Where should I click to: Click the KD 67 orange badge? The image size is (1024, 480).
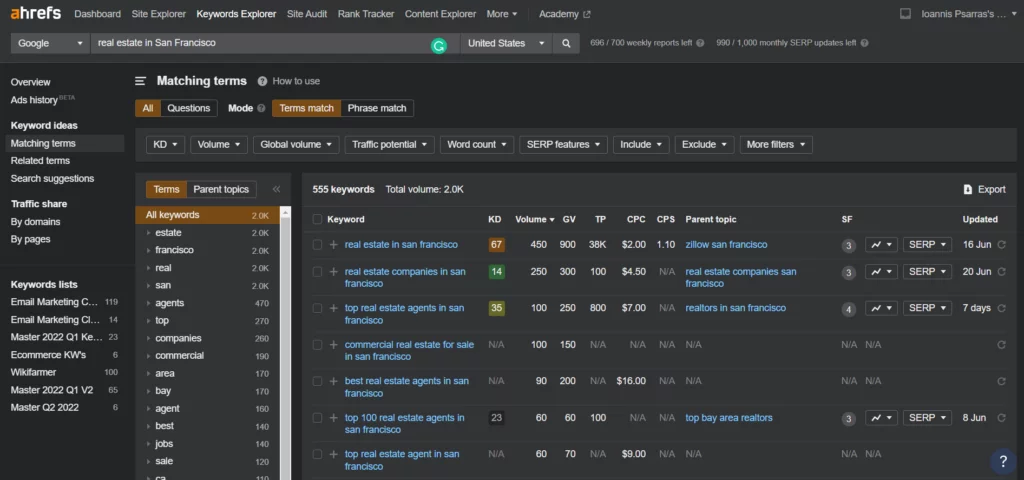point(496,245)
